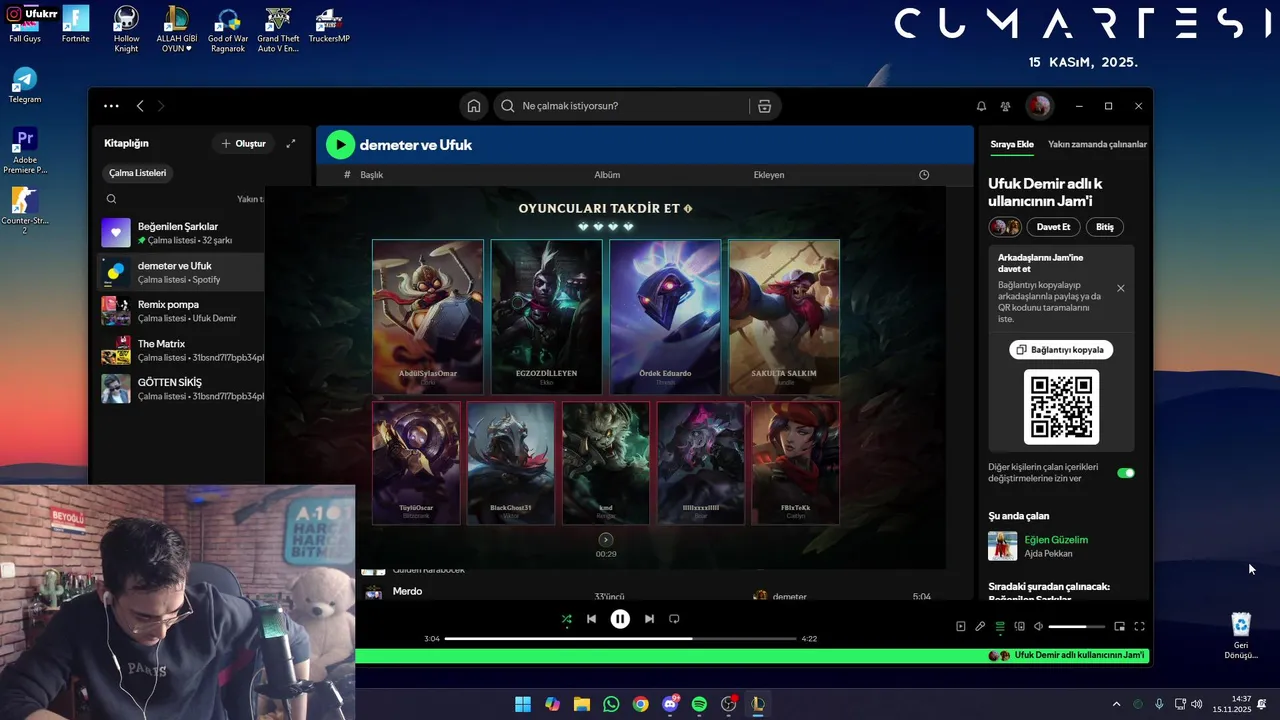Open the Beğenilen Şarkılar playlist
This screenshot has height=720, width=1280.
click(180, 233)
